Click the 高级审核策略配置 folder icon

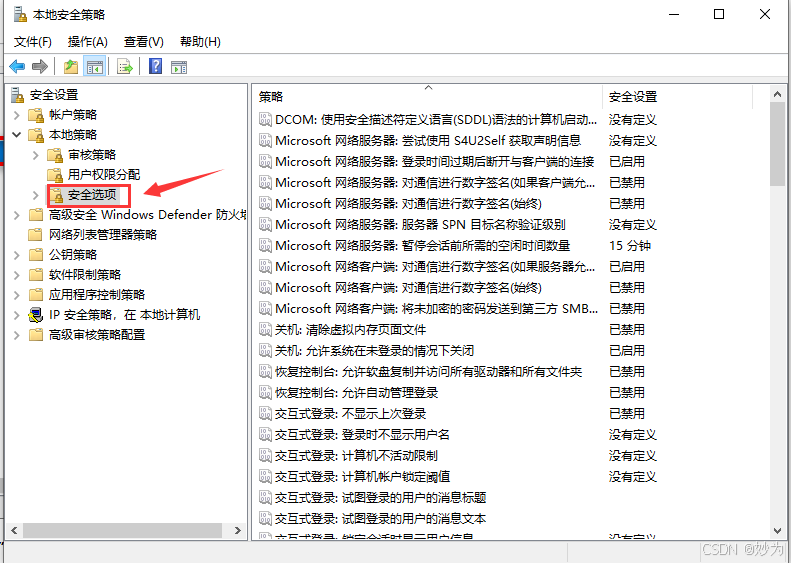[36, 334]
